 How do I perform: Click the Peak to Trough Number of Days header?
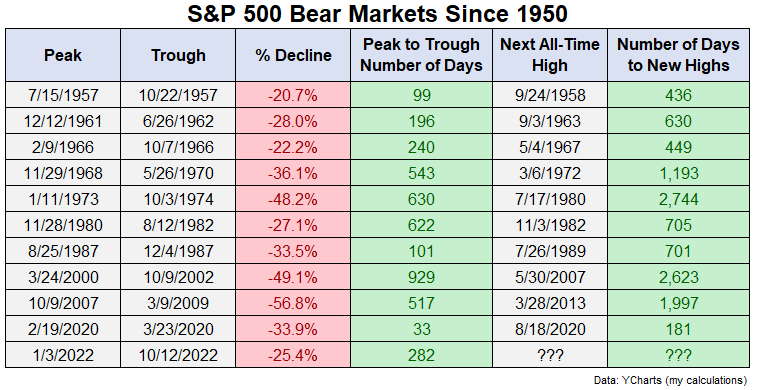tap(421, 55)
